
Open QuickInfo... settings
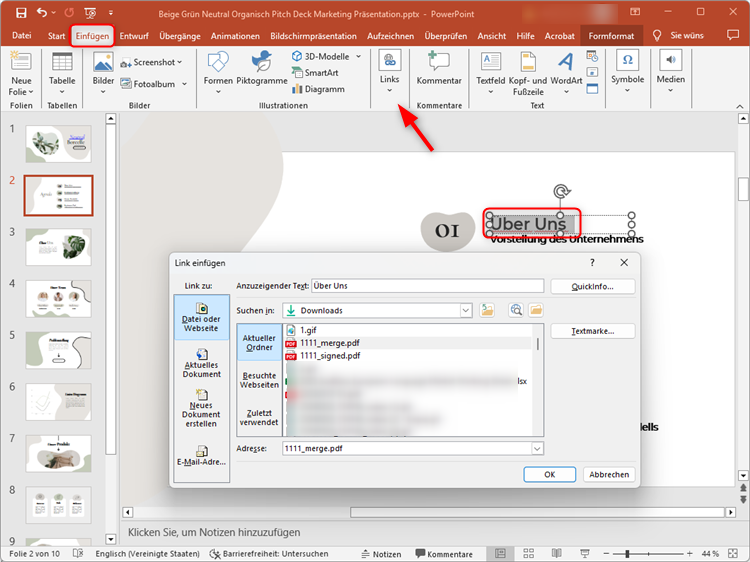point(593,287)
